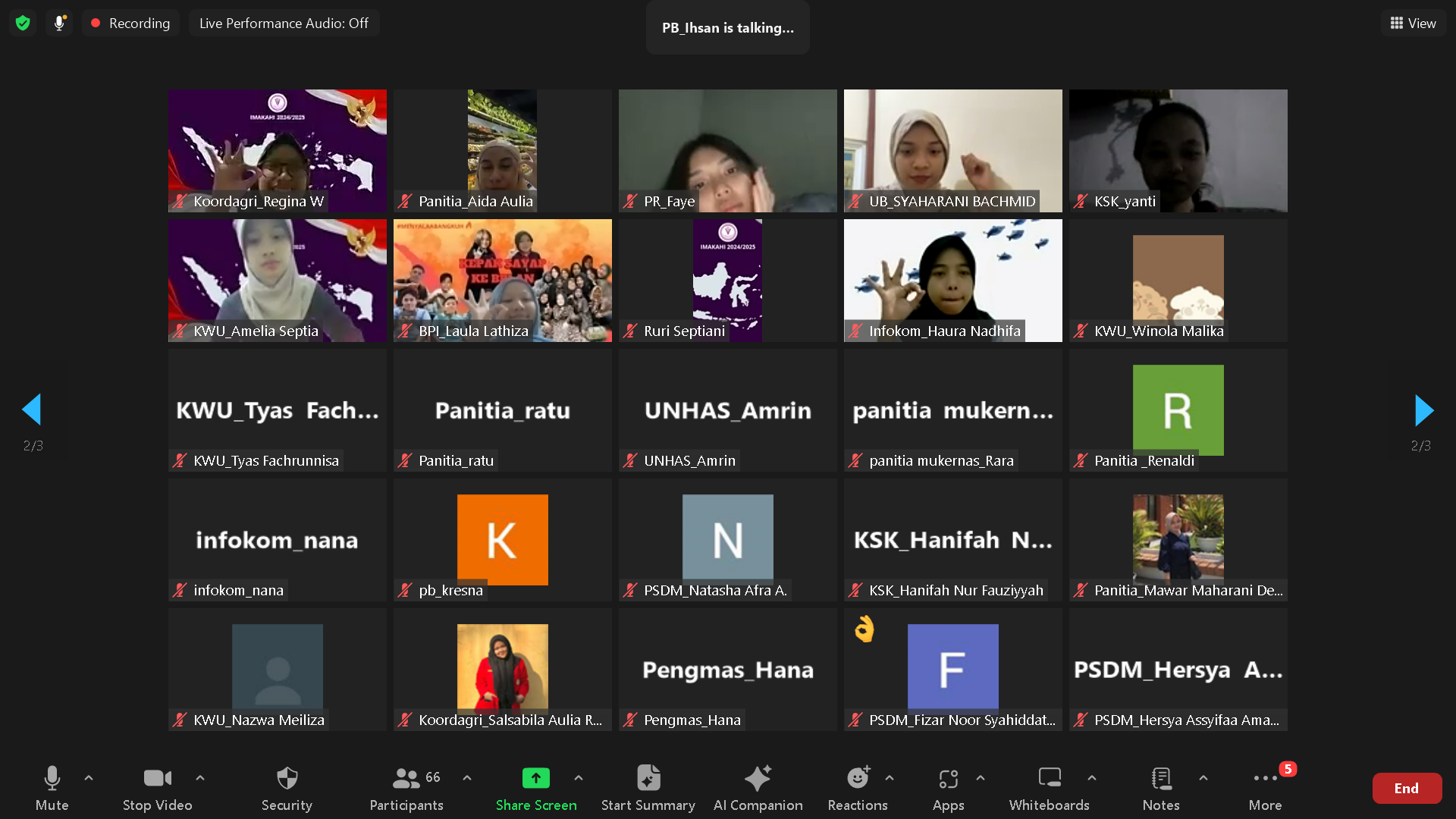1456x819 pixels.
Task: Mute the microphone
Action: coord(52,779)
